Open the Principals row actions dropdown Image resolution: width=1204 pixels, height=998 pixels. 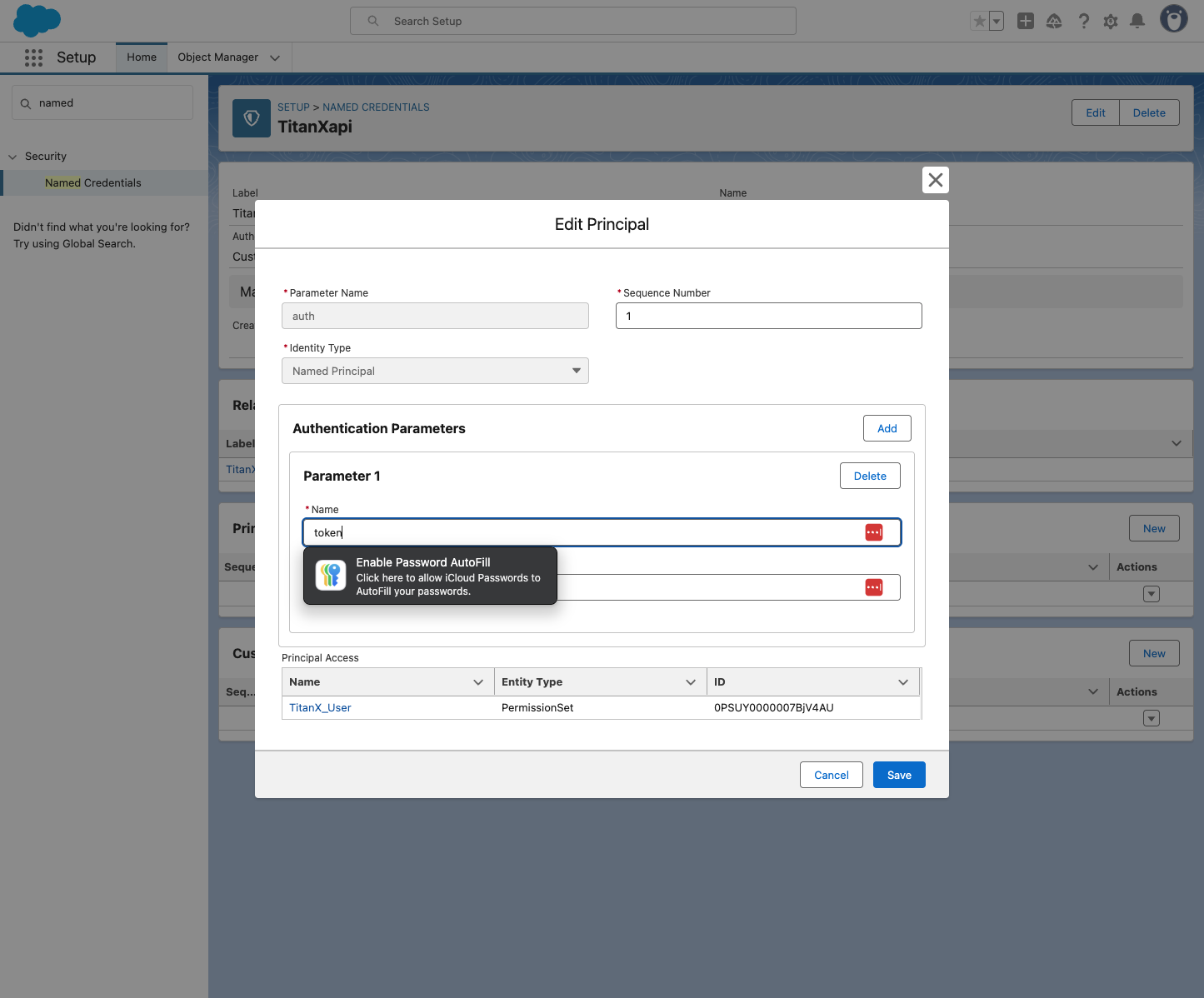coord(1152,594)
